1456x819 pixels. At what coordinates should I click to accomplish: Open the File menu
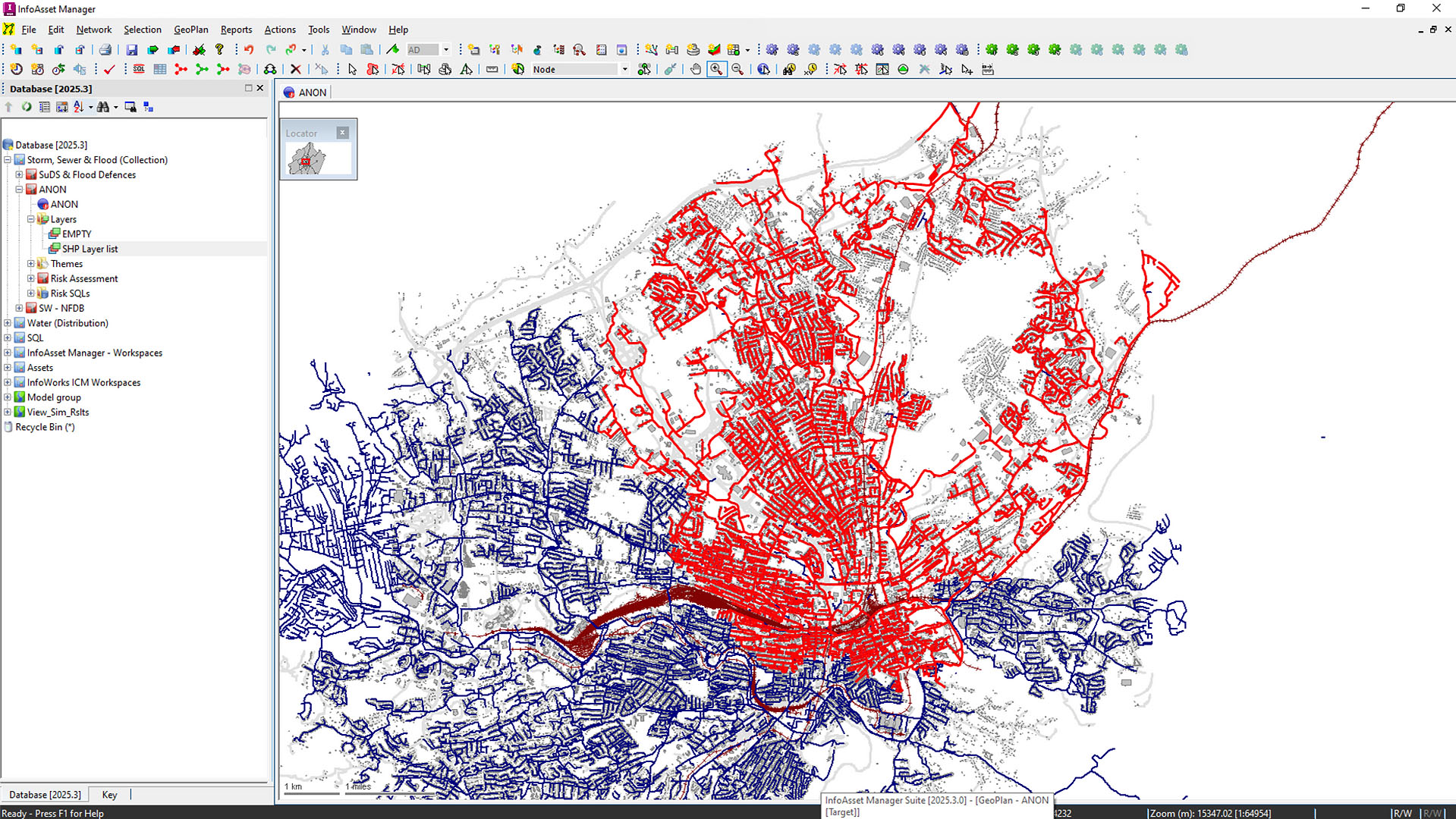click(x=29, y=30)
